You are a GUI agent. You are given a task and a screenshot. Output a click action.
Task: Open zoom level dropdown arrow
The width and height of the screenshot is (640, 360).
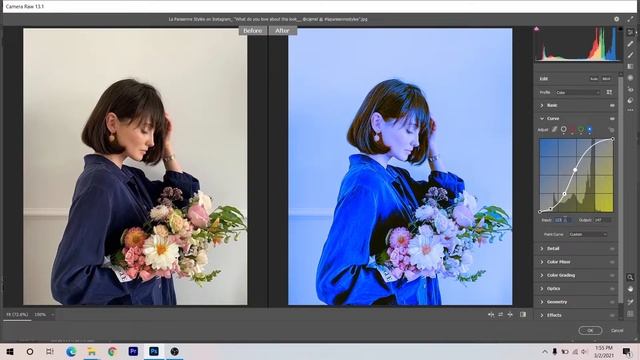click(x=52, y=315)
